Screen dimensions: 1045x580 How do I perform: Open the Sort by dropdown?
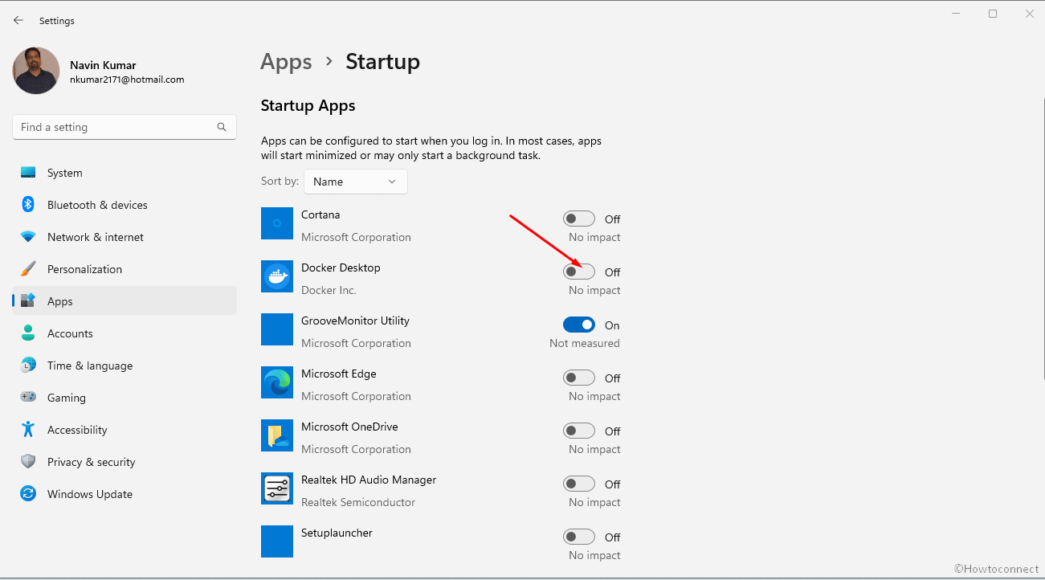[355, 181]
